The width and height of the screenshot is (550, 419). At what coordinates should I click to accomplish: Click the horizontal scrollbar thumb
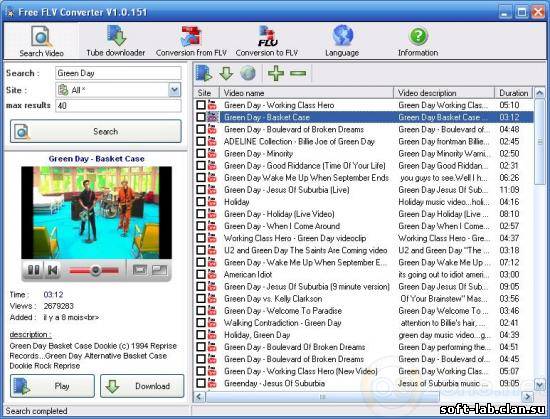click(322, 397)
